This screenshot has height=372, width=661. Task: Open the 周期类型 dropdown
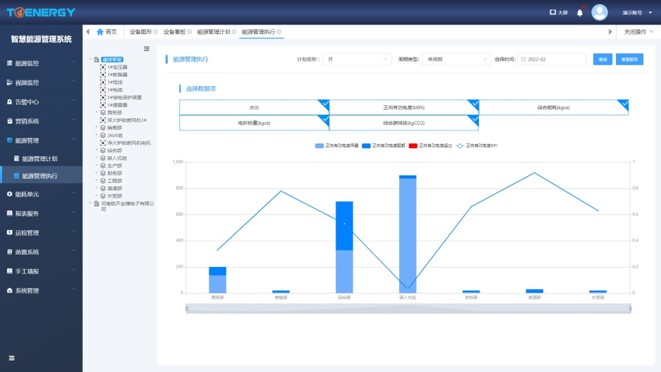pos(456,59)
